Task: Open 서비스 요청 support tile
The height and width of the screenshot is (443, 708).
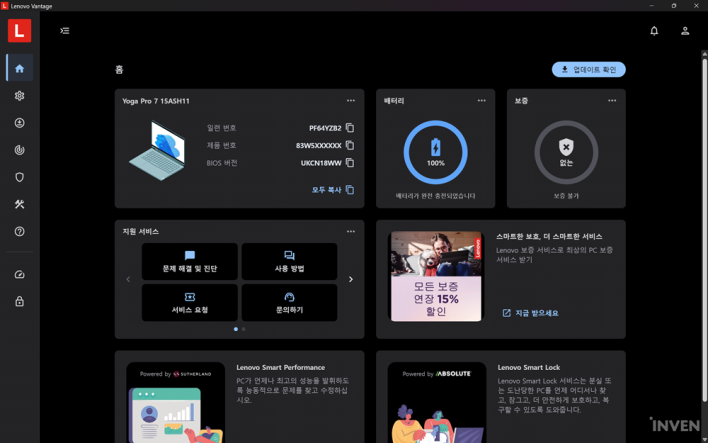Action: point(190,303)
